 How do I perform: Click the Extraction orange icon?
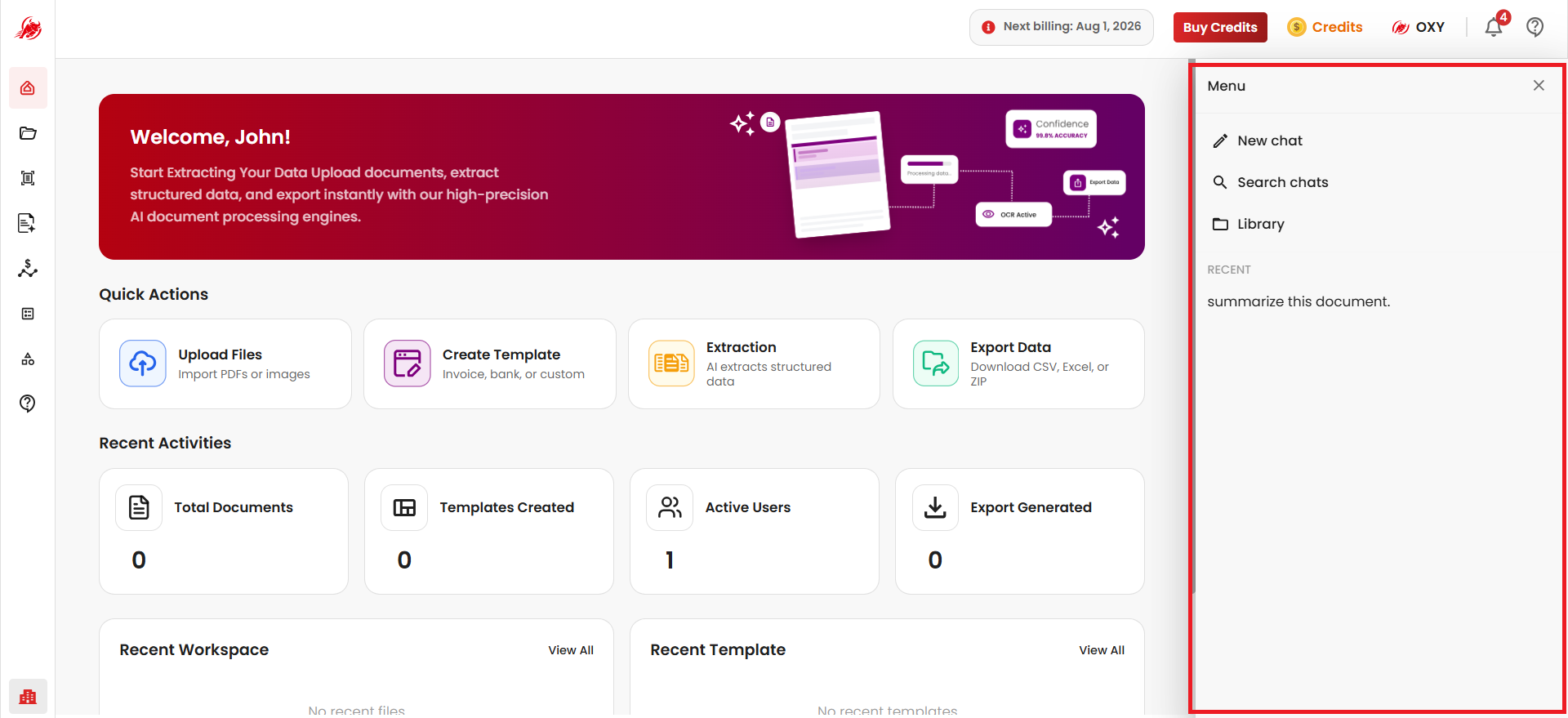coord(671,363)
